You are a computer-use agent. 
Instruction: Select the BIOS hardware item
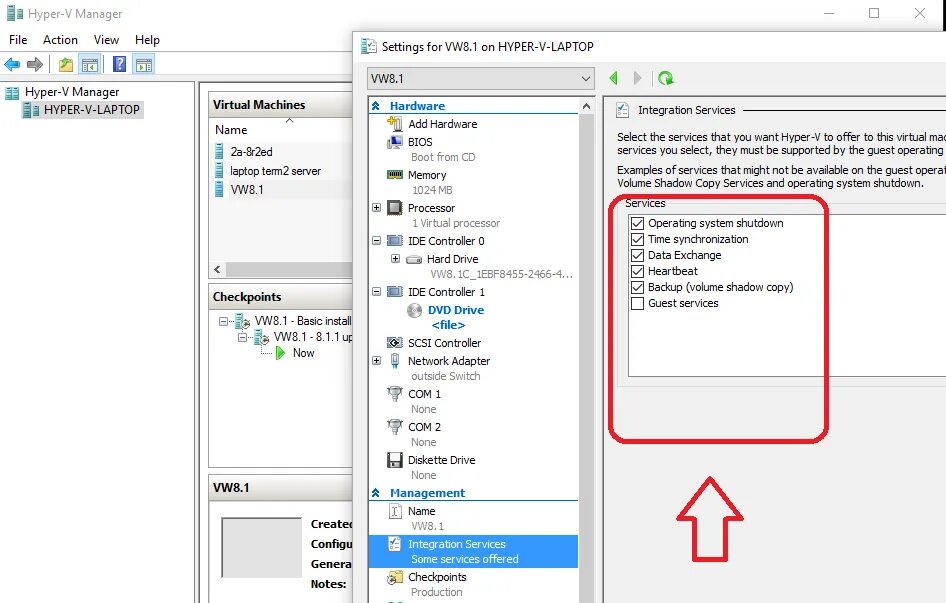click(x=420, y=142)
